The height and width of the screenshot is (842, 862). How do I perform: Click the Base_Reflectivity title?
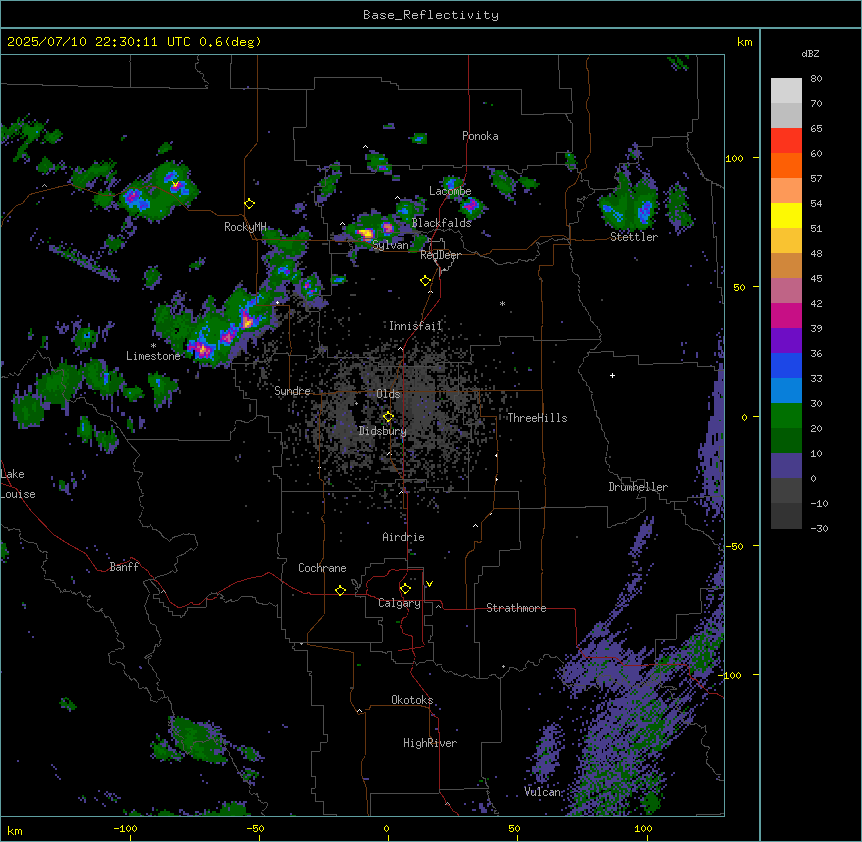(x=431, y=15)
